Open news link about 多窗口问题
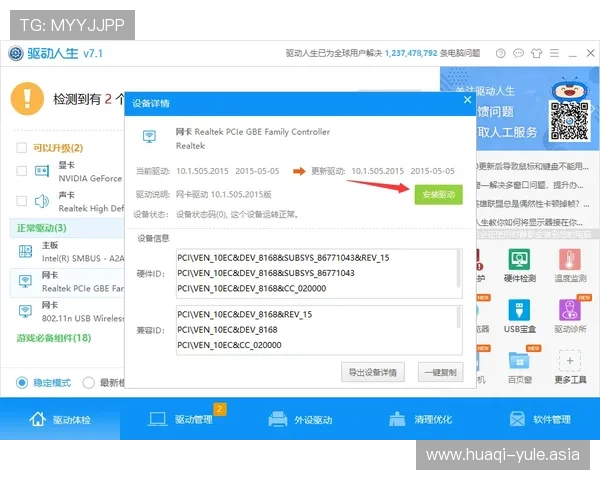This screenshot has height=480, width=600. click(530, 185)
